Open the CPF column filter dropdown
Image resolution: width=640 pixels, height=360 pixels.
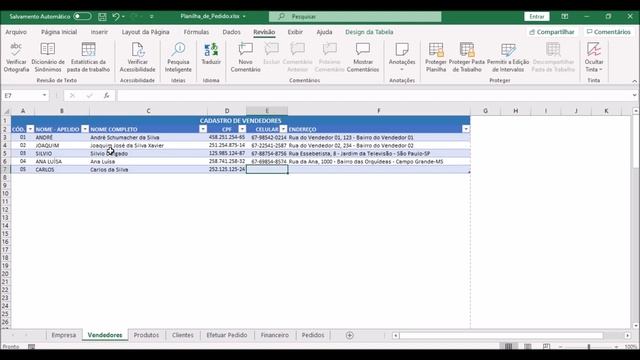point(242,129)
